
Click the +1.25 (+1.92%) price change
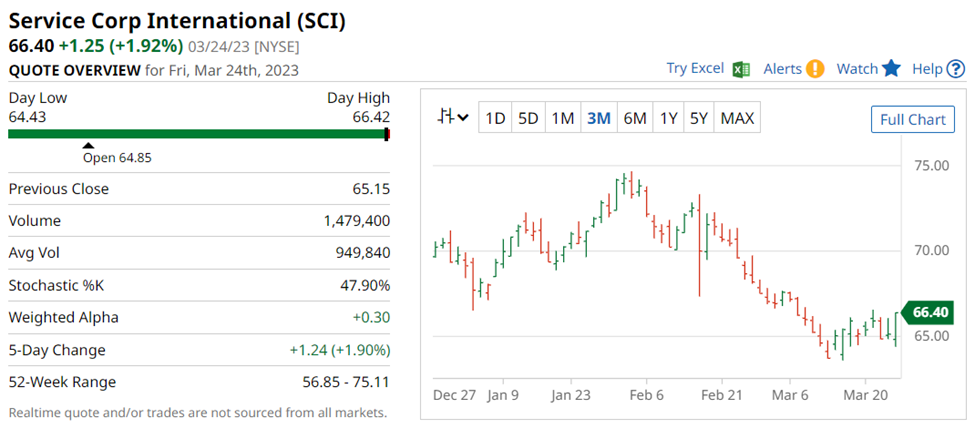[121, 46]
